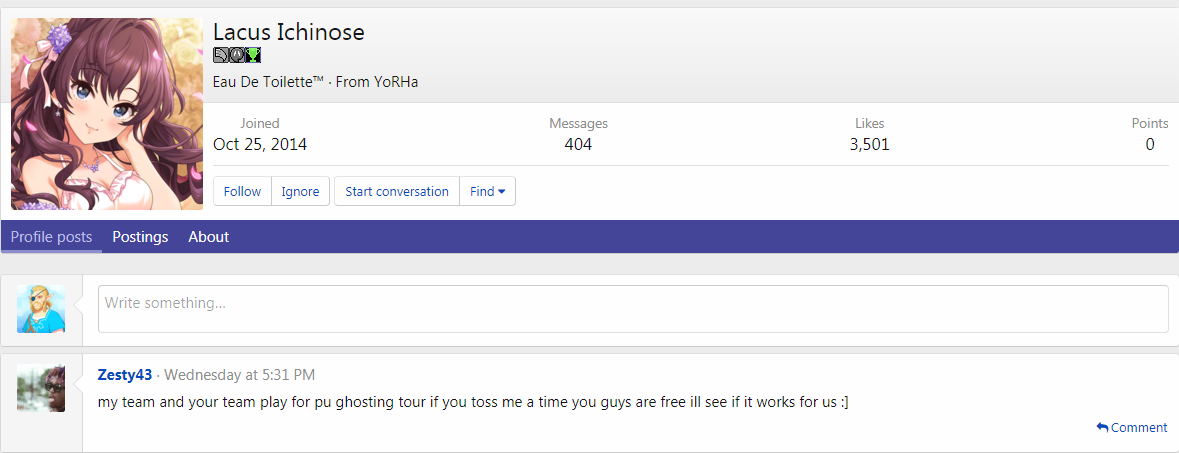Click the middle gray round badge icon
Screen dimensions: 1179x453
pos(237,55)
